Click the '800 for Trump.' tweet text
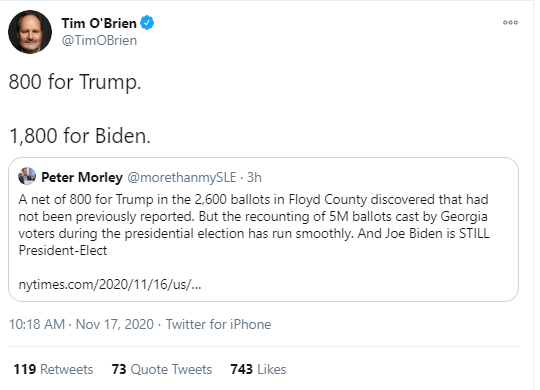This screenshot has width=540, height=390. 75,82
